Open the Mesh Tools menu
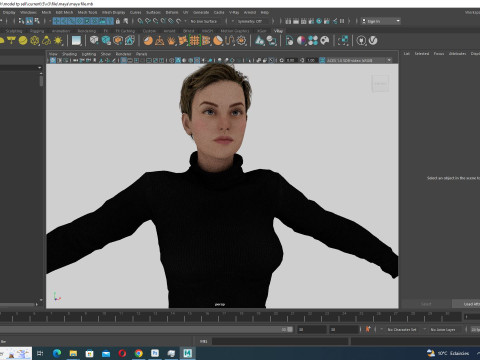This screenshot has width=480, height=360. click(87, 12)
